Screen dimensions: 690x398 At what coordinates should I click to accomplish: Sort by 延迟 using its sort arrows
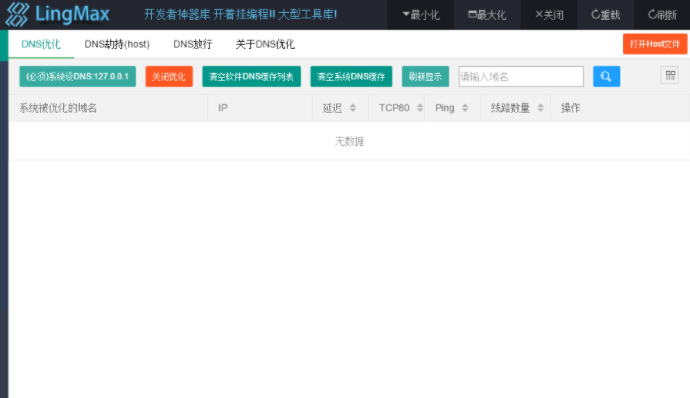point(352,108)
